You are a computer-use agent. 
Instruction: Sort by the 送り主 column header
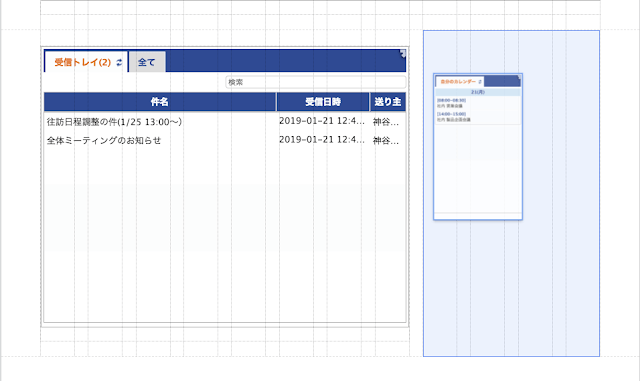(x=388, y=102)
